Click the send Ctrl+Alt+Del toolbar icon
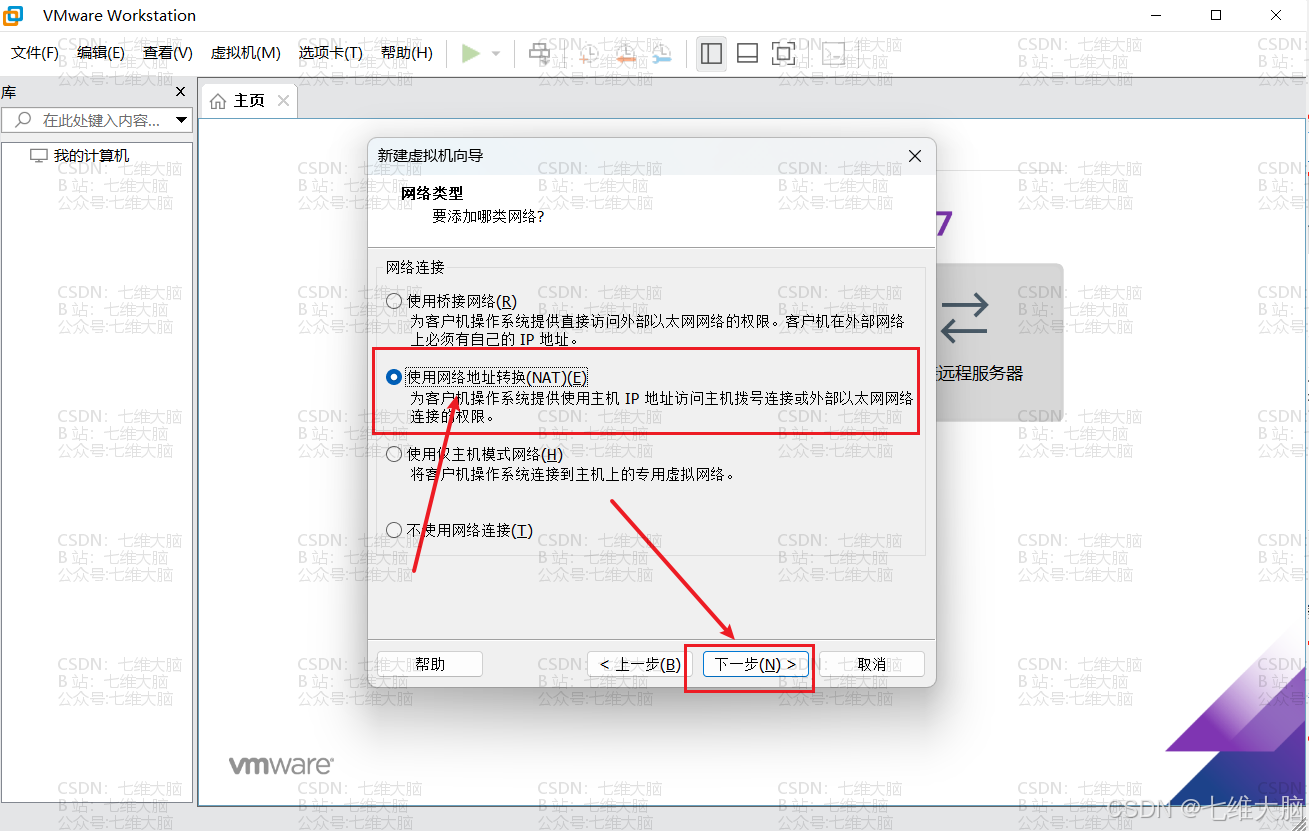The image size is (1309, 831). point(539,53)
